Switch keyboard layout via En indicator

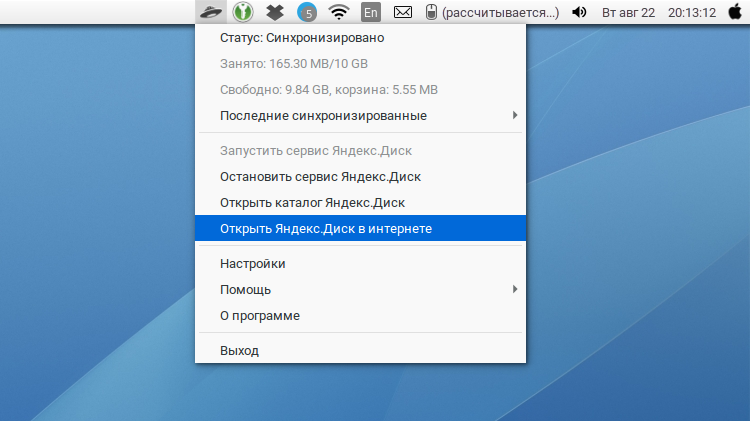pyautogui.click(x=371, y=12)
